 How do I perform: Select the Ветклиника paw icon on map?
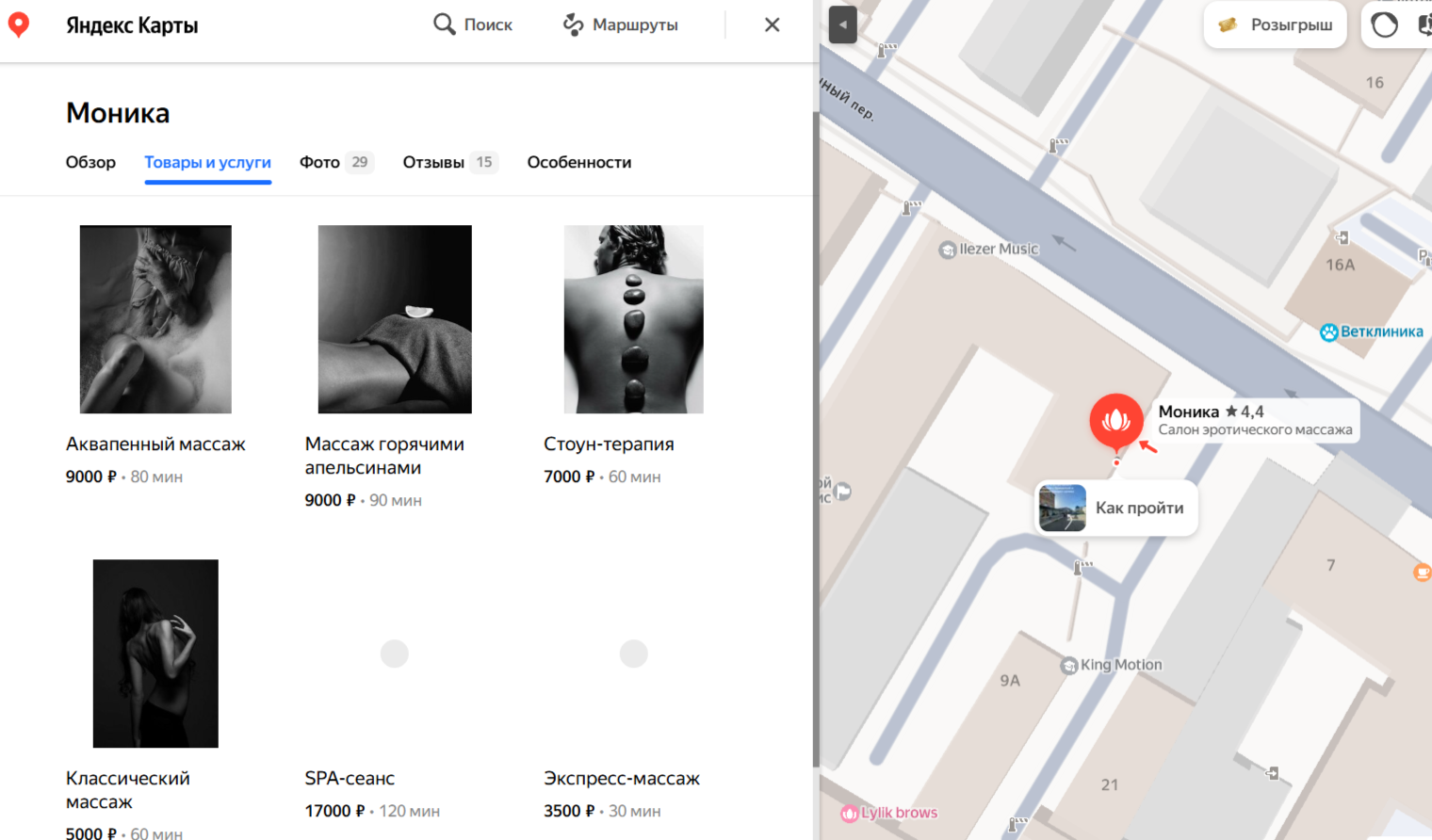click(x=1329, y=332)
